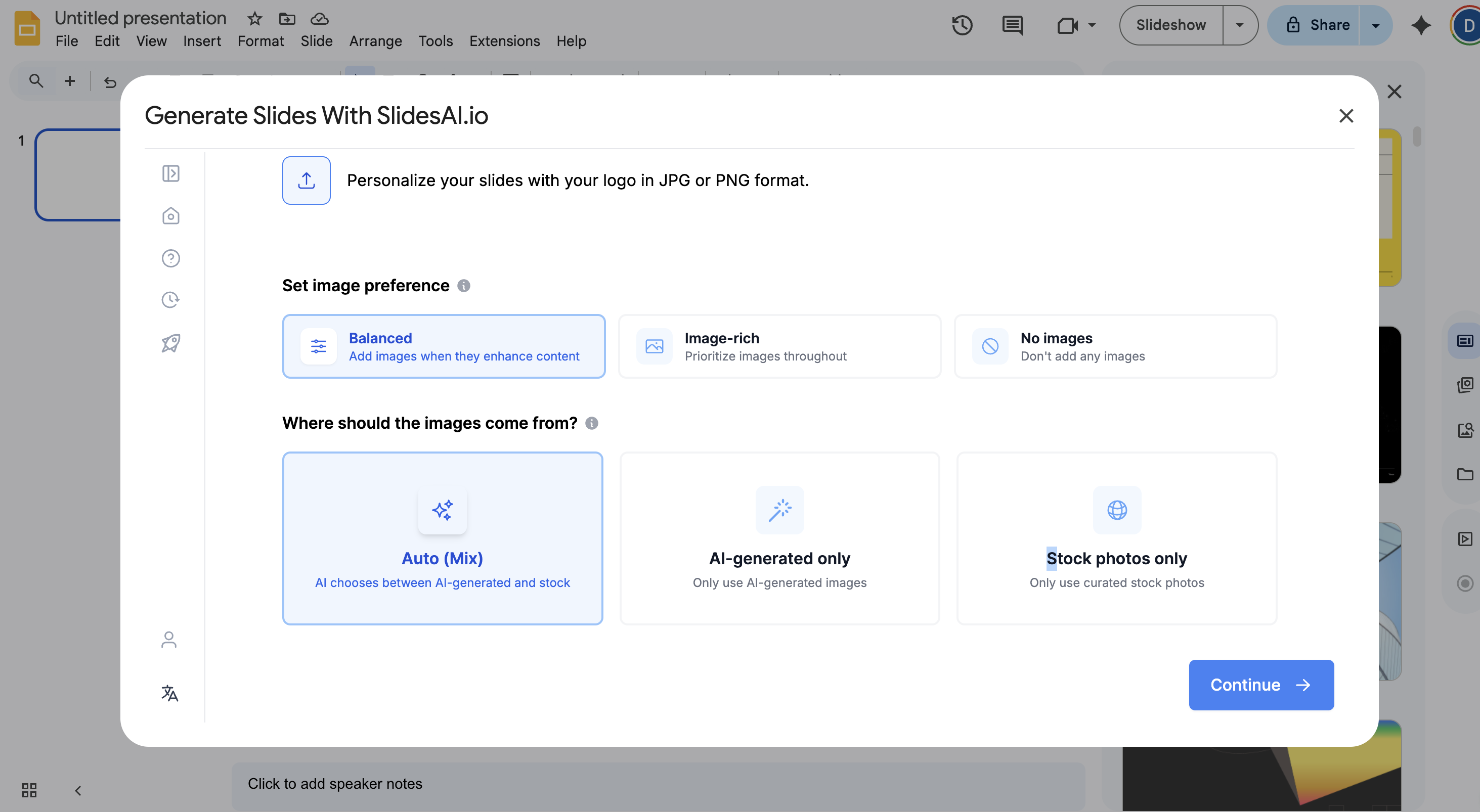Select the Balanced image preference
The height and width of the screenshot is (812, 1480).
[443, 346]
